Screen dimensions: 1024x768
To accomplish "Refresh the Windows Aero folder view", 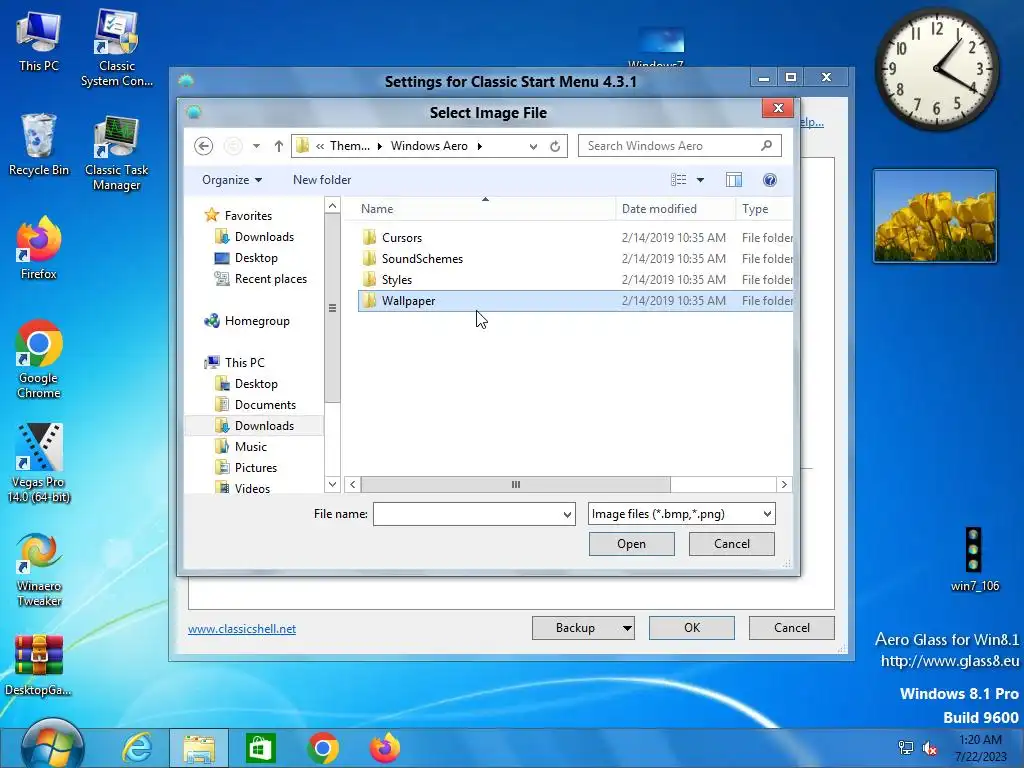I will click(x=555, y=146).
